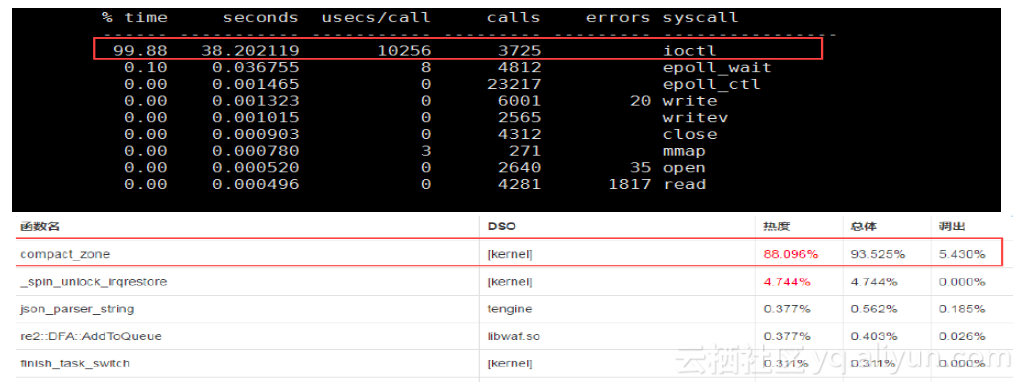This screenshot has height=386, width=1023.
Task: Click the usecs/call column header
Action: [376, 18]
